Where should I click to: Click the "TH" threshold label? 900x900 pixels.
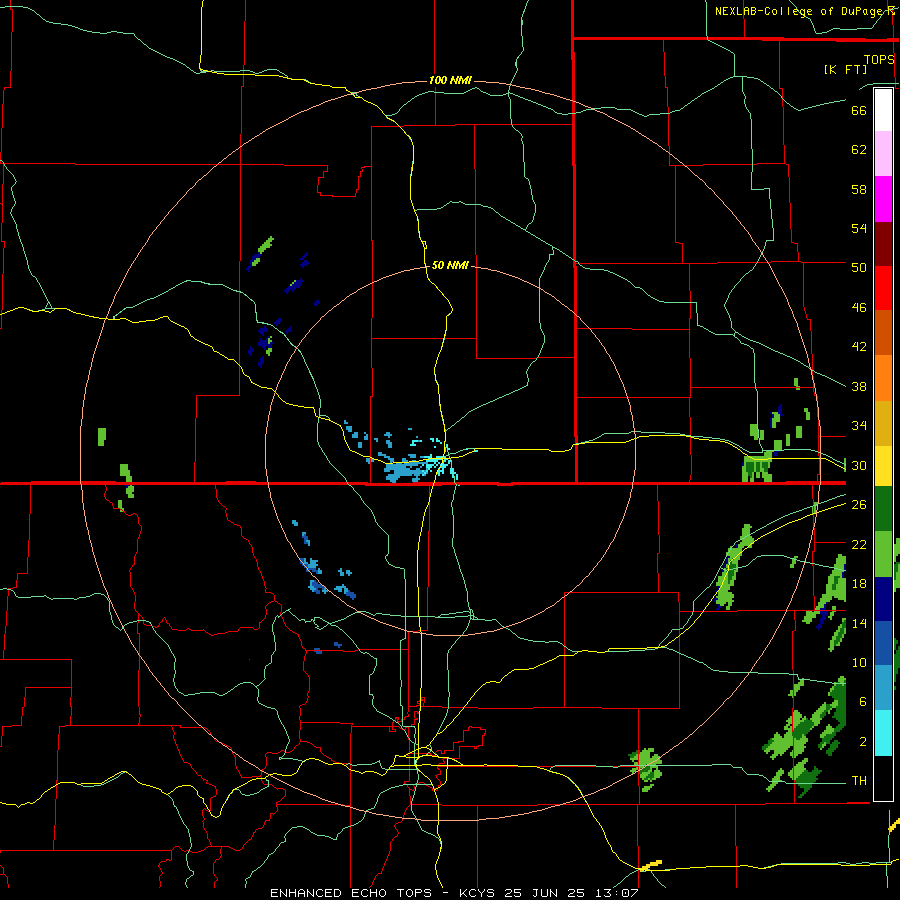click(x=859, y=781)
